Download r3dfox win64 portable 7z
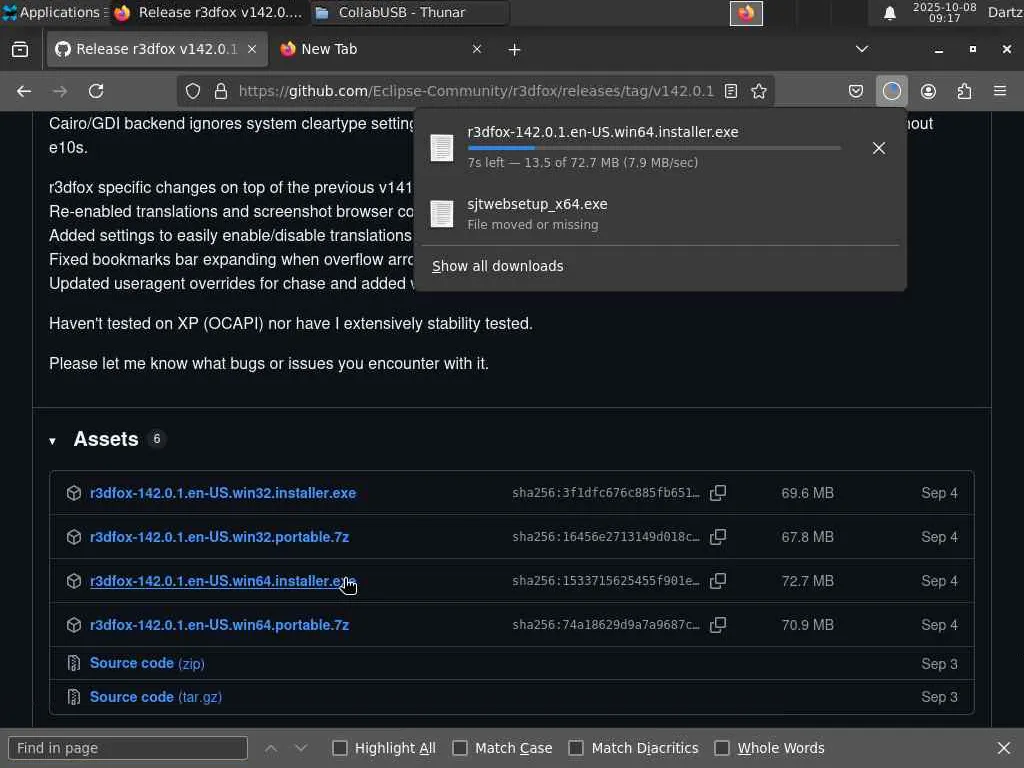This screenshot has width=1024, height=768. tap(219, 625)
